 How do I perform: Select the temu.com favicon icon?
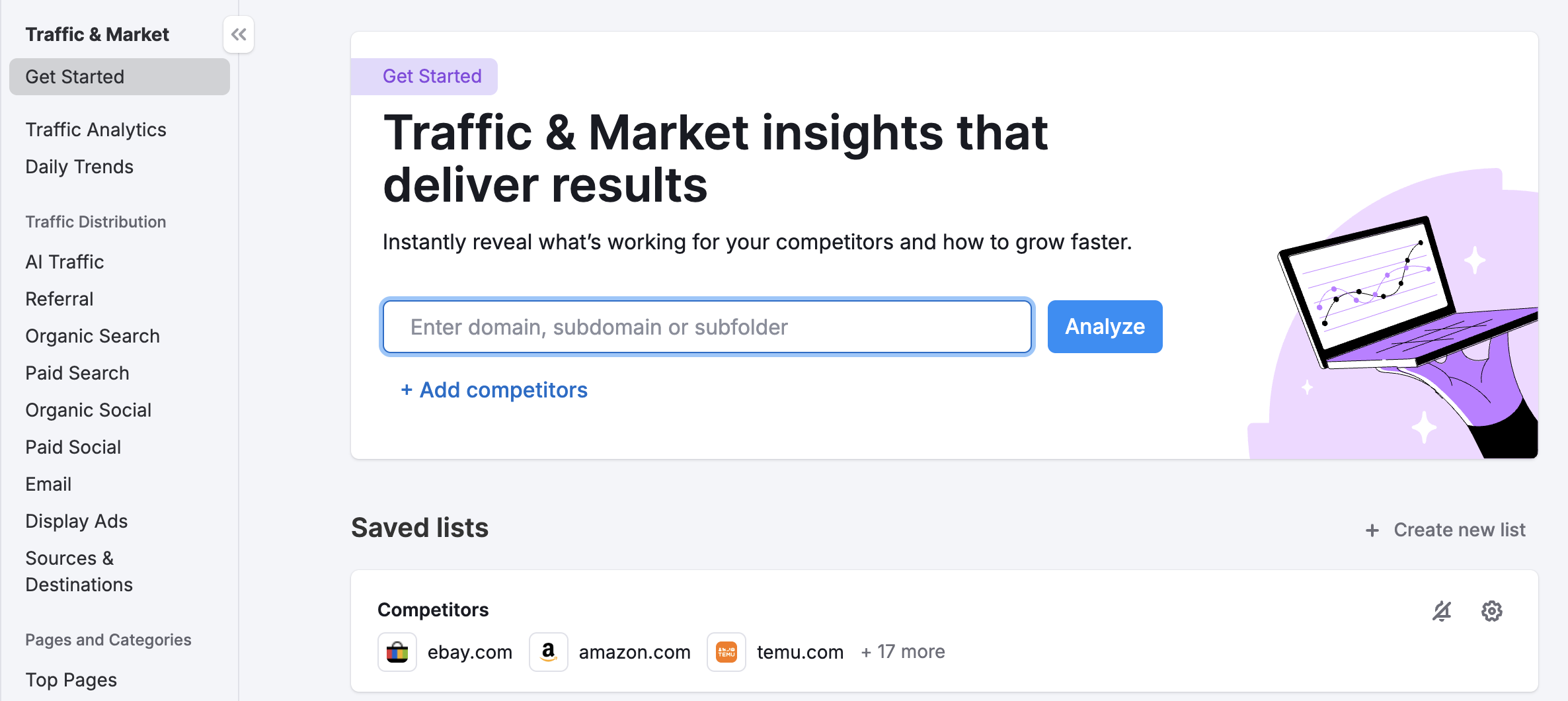pos(726,651)
